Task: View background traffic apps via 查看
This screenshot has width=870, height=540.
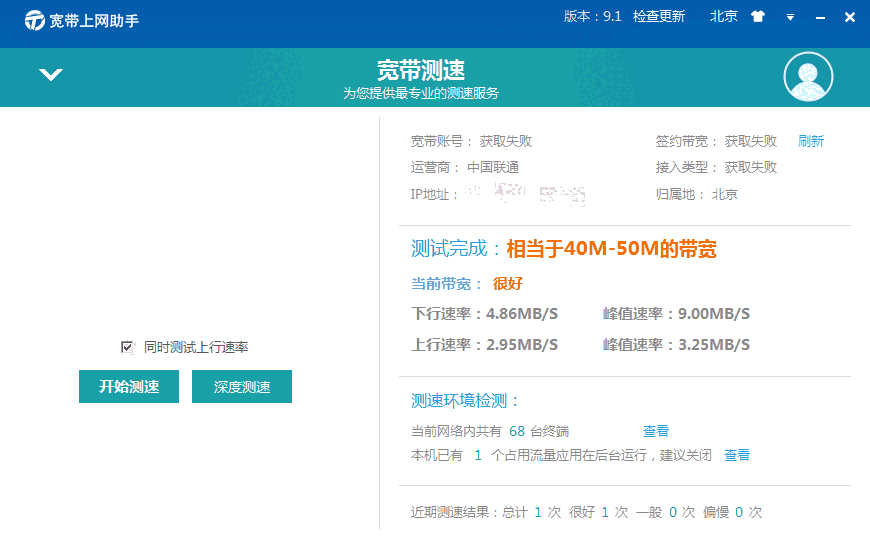Action: coord(737,455)
